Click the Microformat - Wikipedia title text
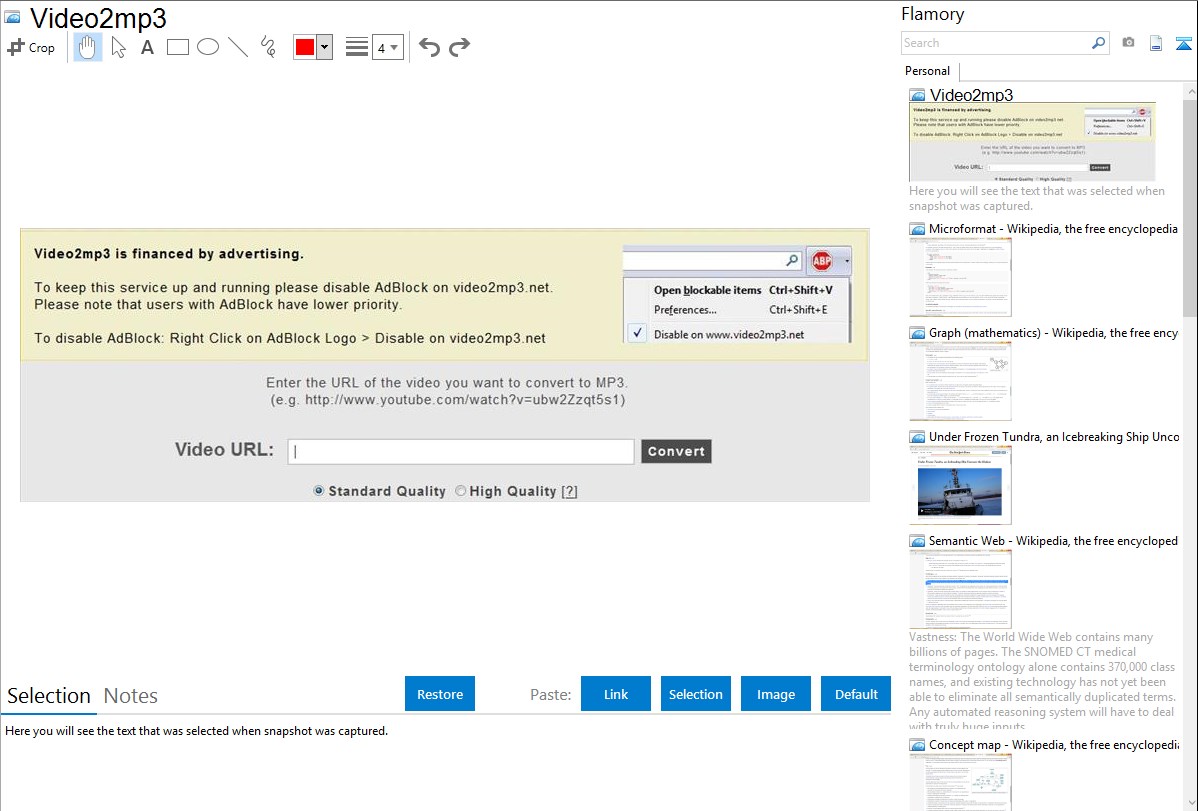 pyautogui.click(x=1053, y=229)
